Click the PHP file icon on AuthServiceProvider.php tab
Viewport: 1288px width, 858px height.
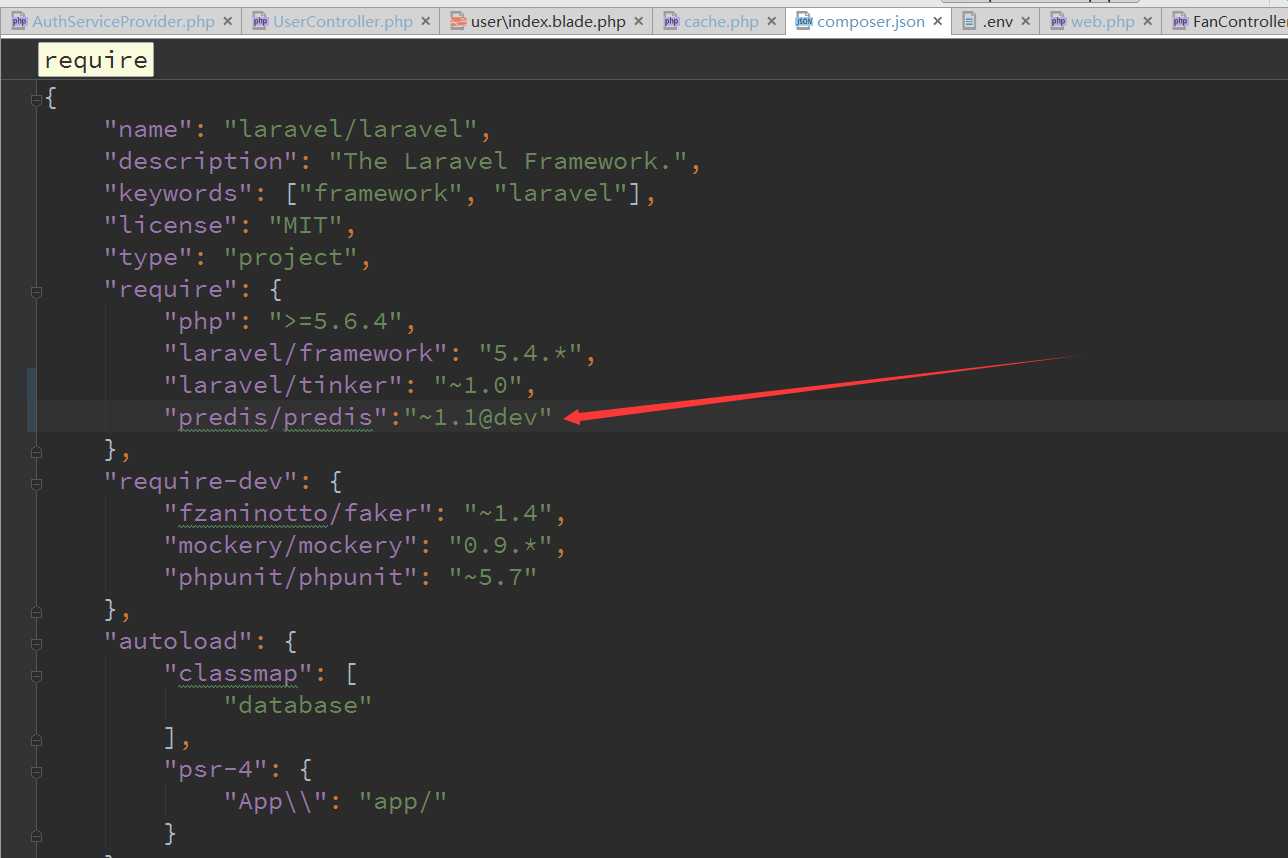(x=20, y=21)
